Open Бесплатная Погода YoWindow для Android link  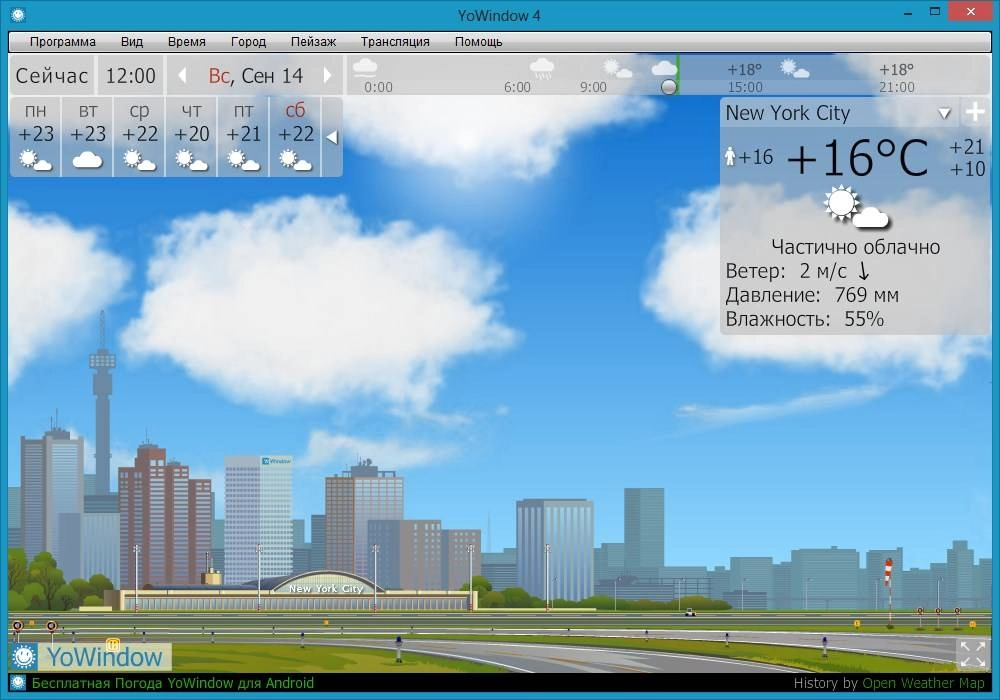coord(172,683)
